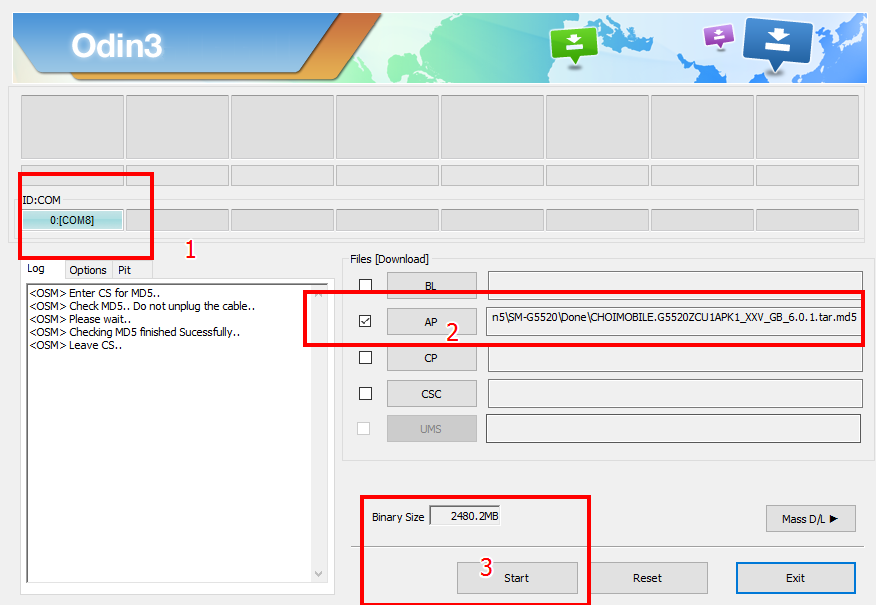
Task: Click the Odin3 logo in banner
Action: (x=117, y=46)
